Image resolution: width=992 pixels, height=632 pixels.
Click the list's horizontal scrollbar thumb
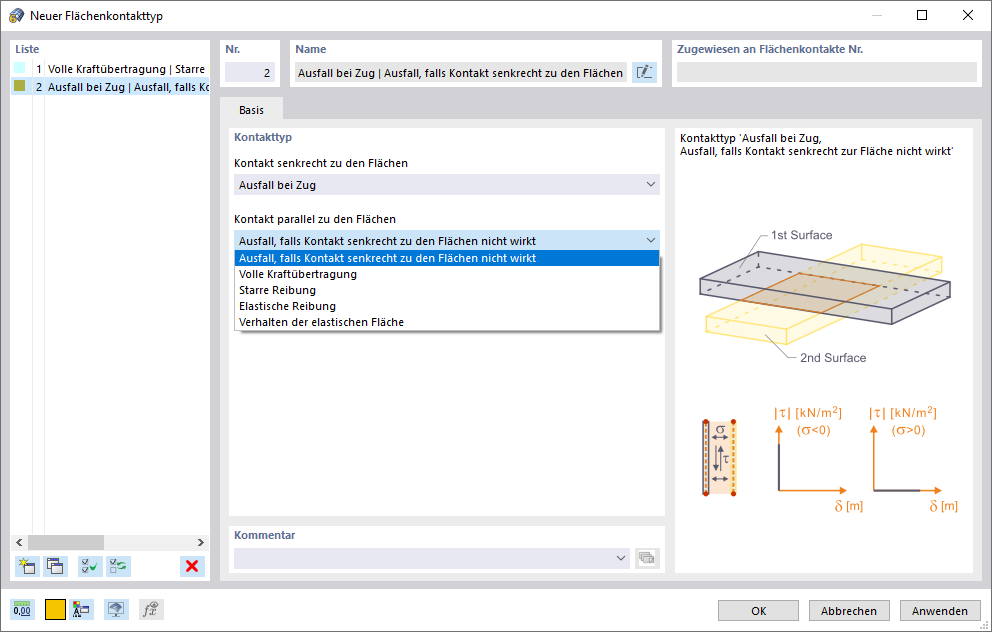[x=66, y=542]
